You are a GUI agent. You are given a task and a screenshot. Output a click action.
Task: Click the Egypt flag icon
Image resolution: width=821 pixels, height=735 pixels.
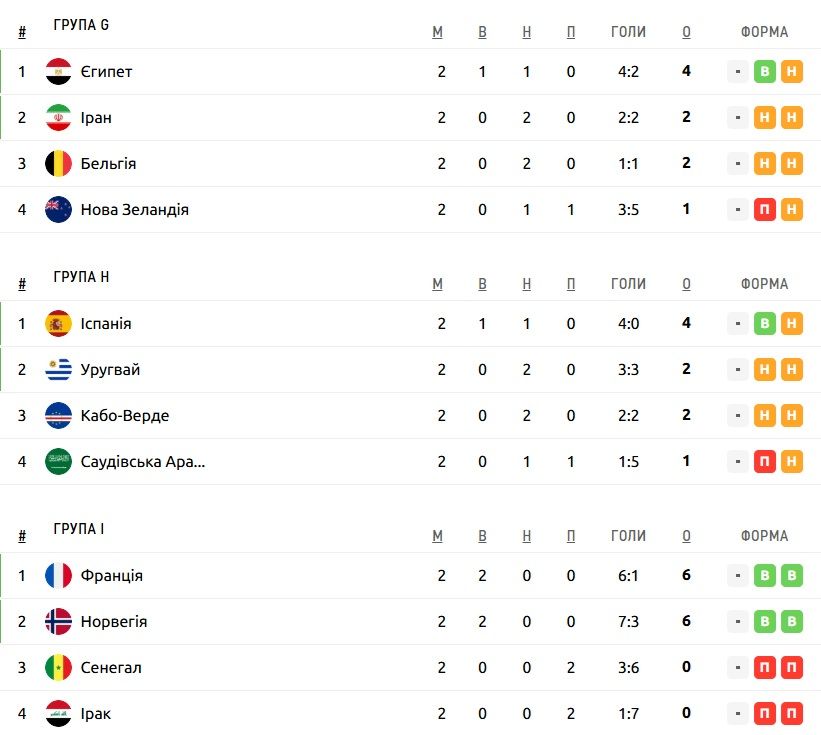pyautogui.click(x=58, y=71)
